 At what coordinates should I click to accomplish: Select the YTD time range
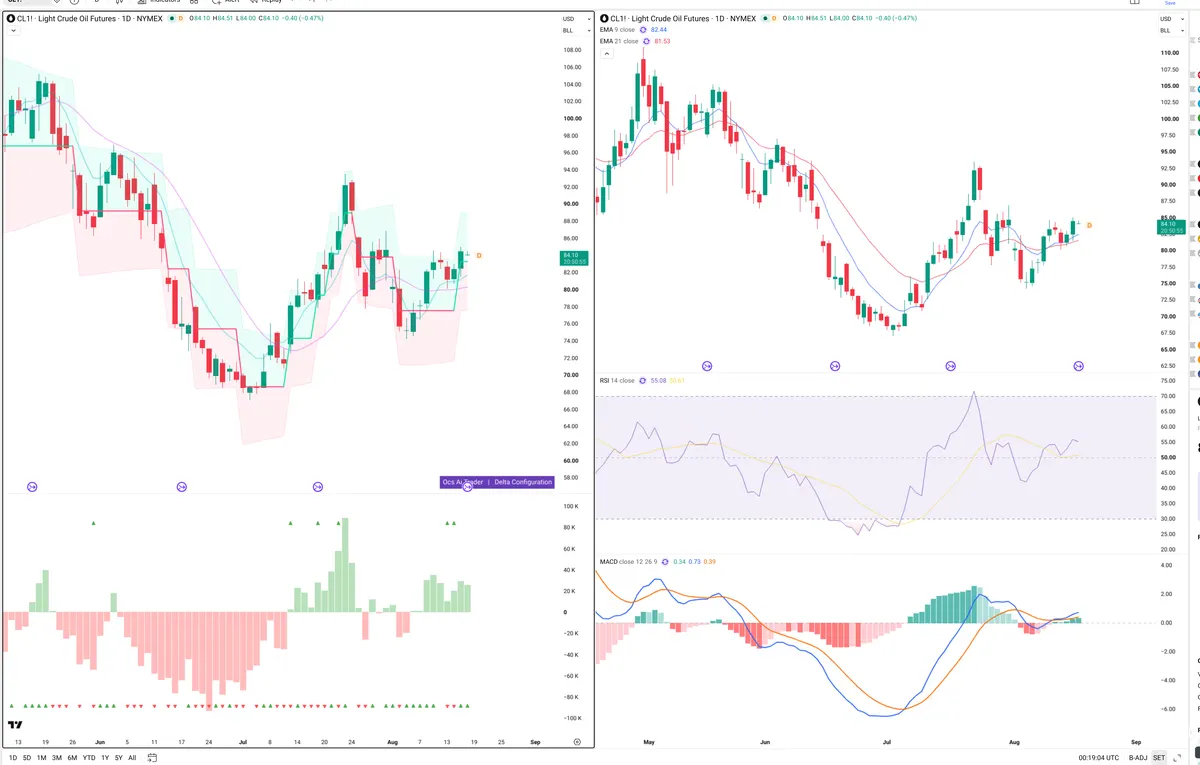point(89,758)
